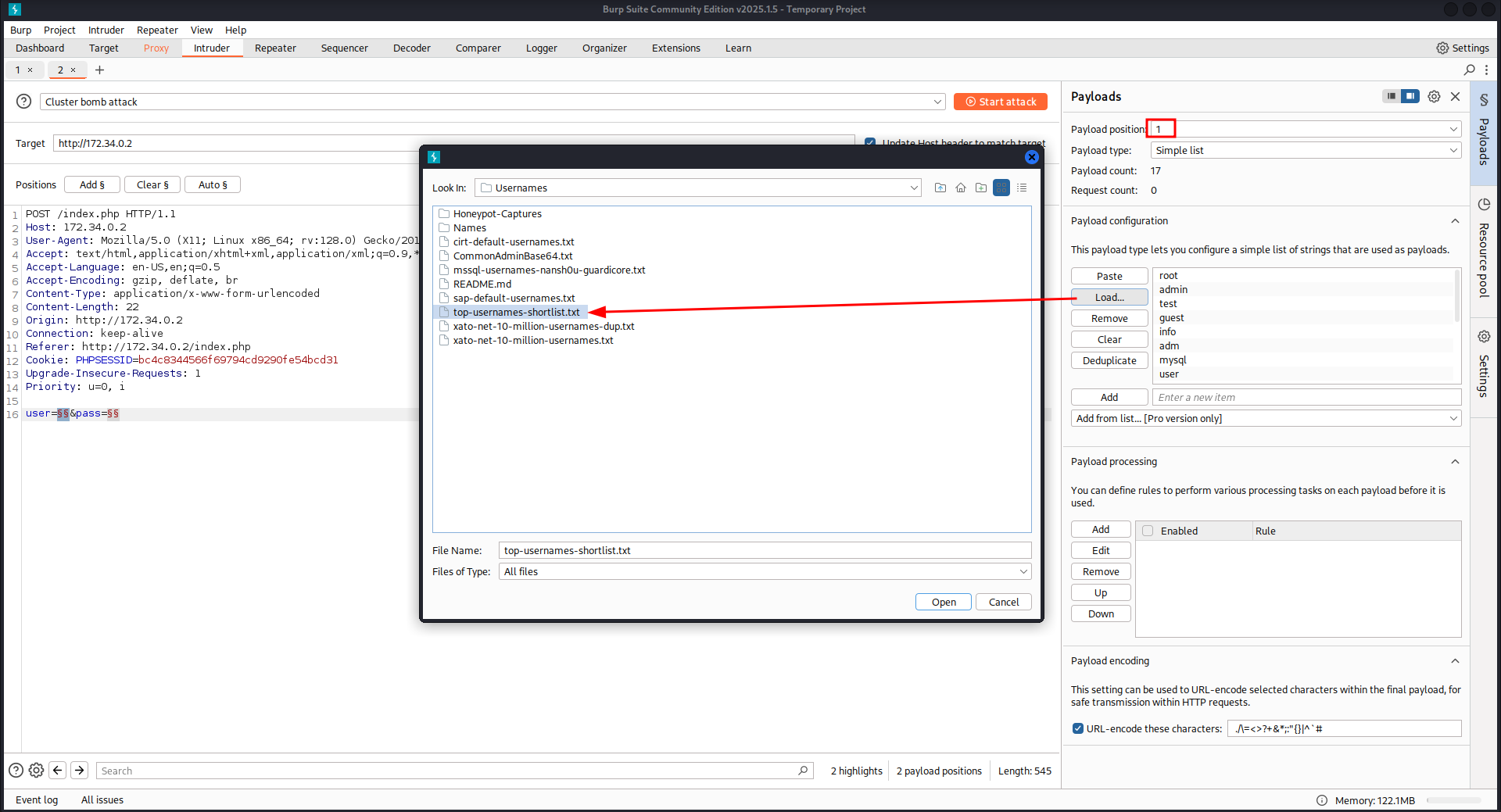1501x812 pixels.
Task: Jump to Home folder in file dialog
Action: click(x=961, y=188)
